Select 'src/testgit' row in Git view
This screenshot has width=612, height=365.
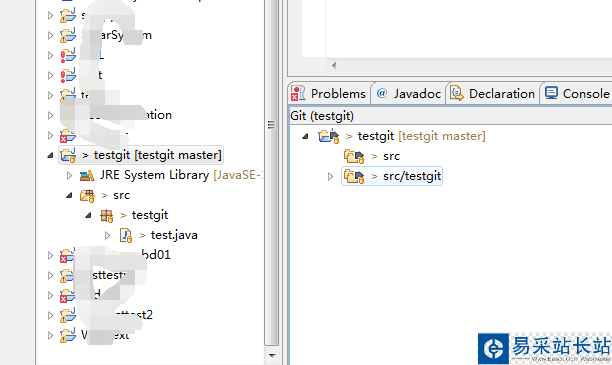392,176
